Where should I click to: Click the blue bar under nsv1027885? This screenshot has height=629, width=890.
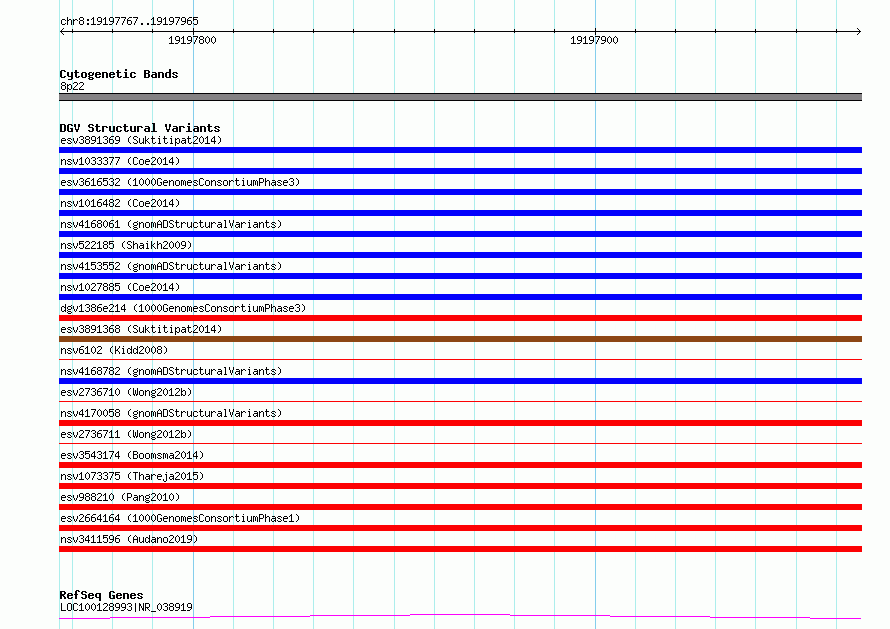pyautogui.click(x=460, y=297)
